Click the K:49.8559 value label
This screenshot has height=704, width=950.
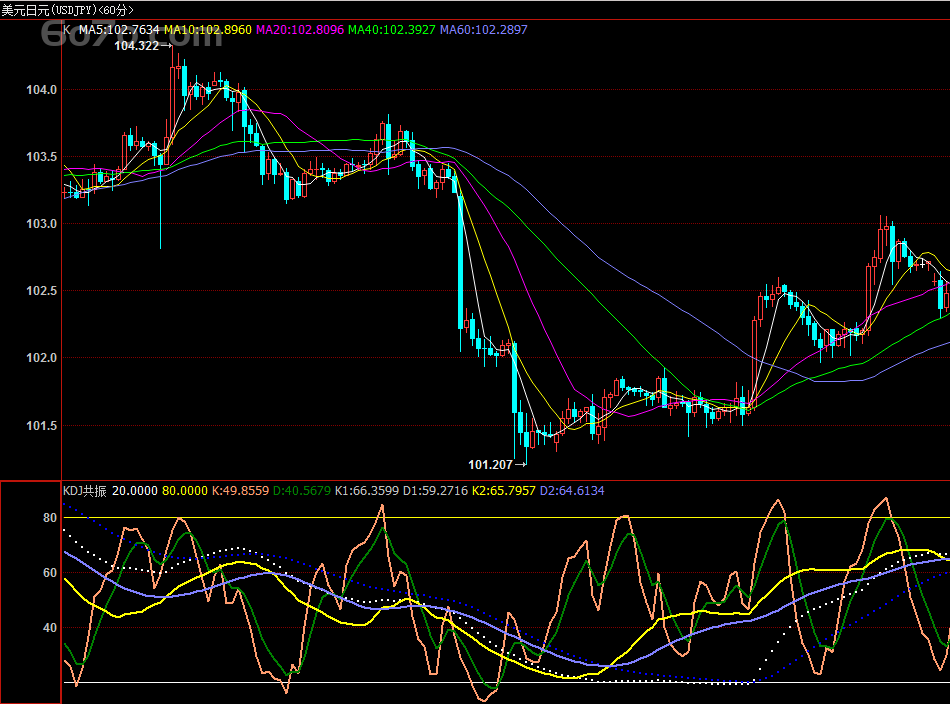point(240,491)
